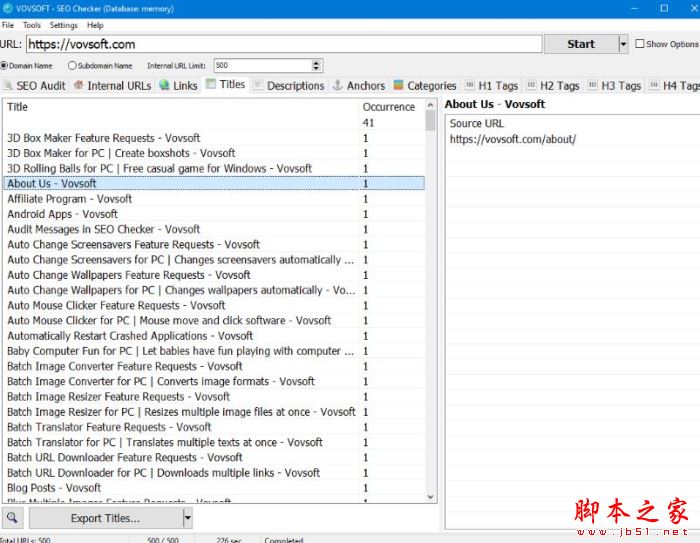Select 'Batch Image Converter Feature Requests' row
Image resolution: width=700 pixels, height=543 pixels.
pos(214,366)
